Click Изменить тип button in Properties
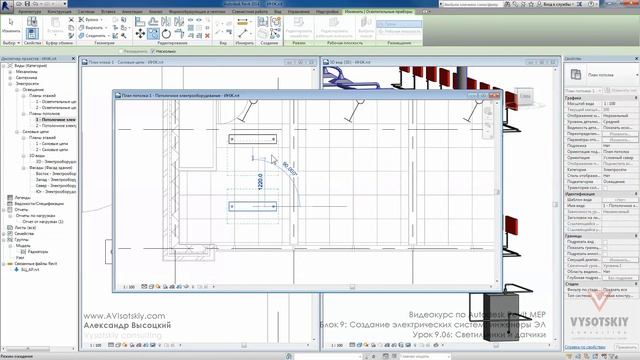The height and width of the screenshot is (360, 640). pos(621,90)
